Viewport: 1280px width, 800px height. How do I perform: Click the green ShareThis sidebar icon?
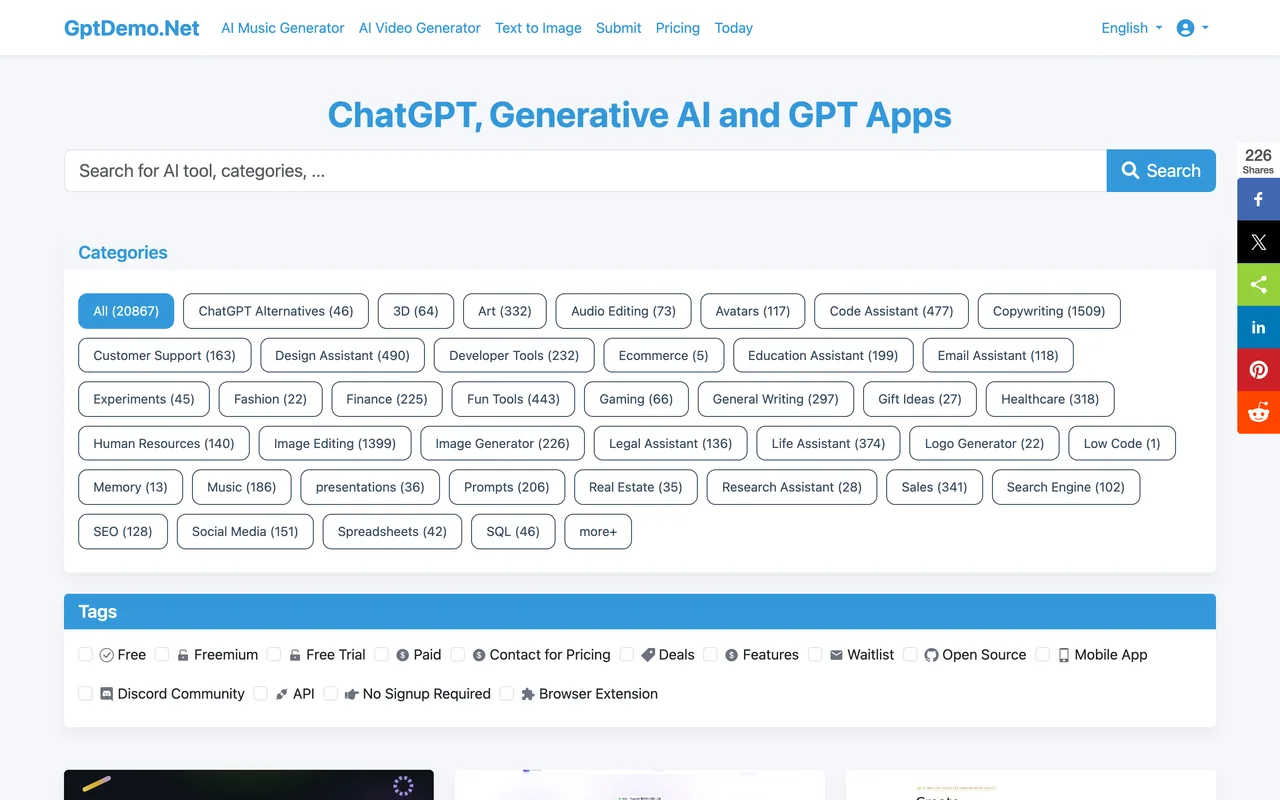tap(1259, 285)
